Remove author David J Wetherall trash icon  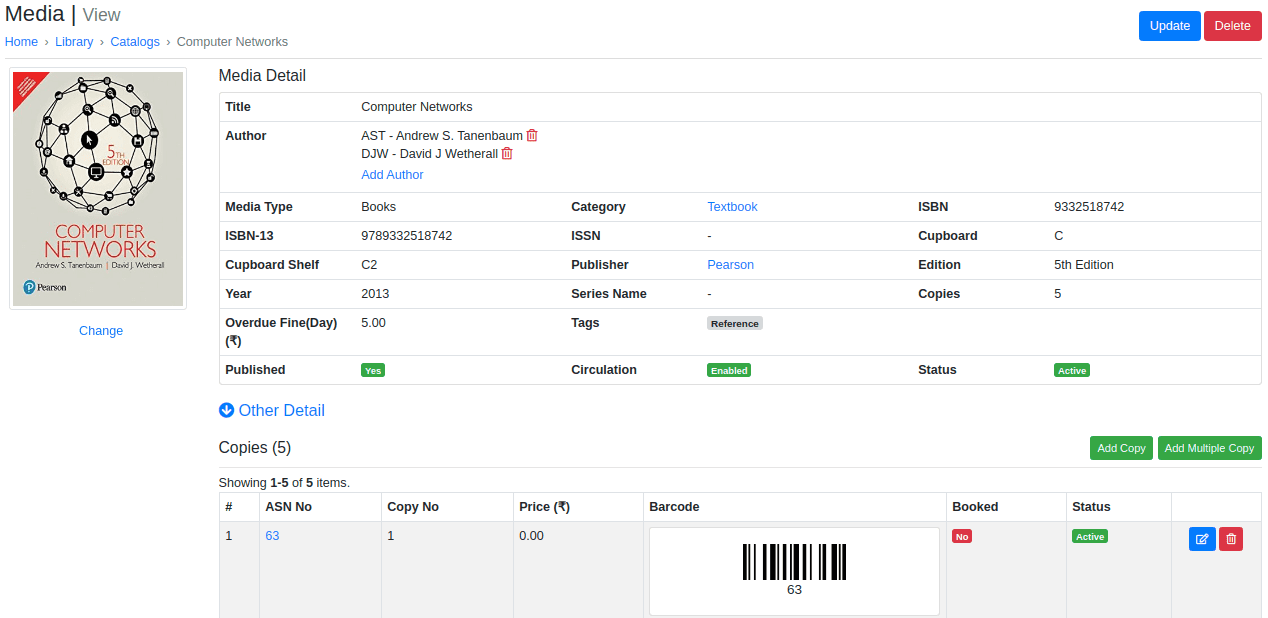point(507,154)
